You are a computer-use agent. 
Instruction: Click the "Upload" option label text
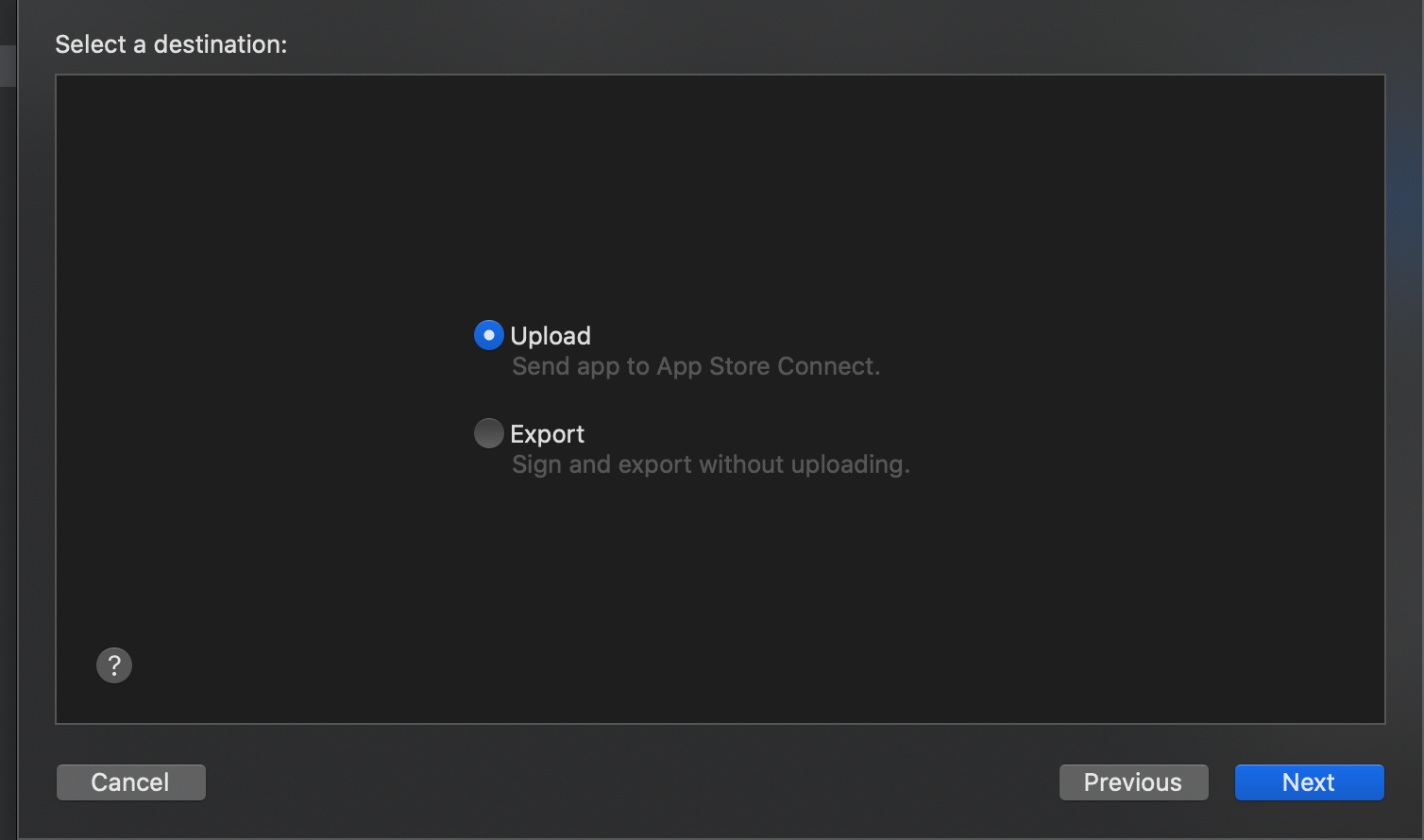551,336
